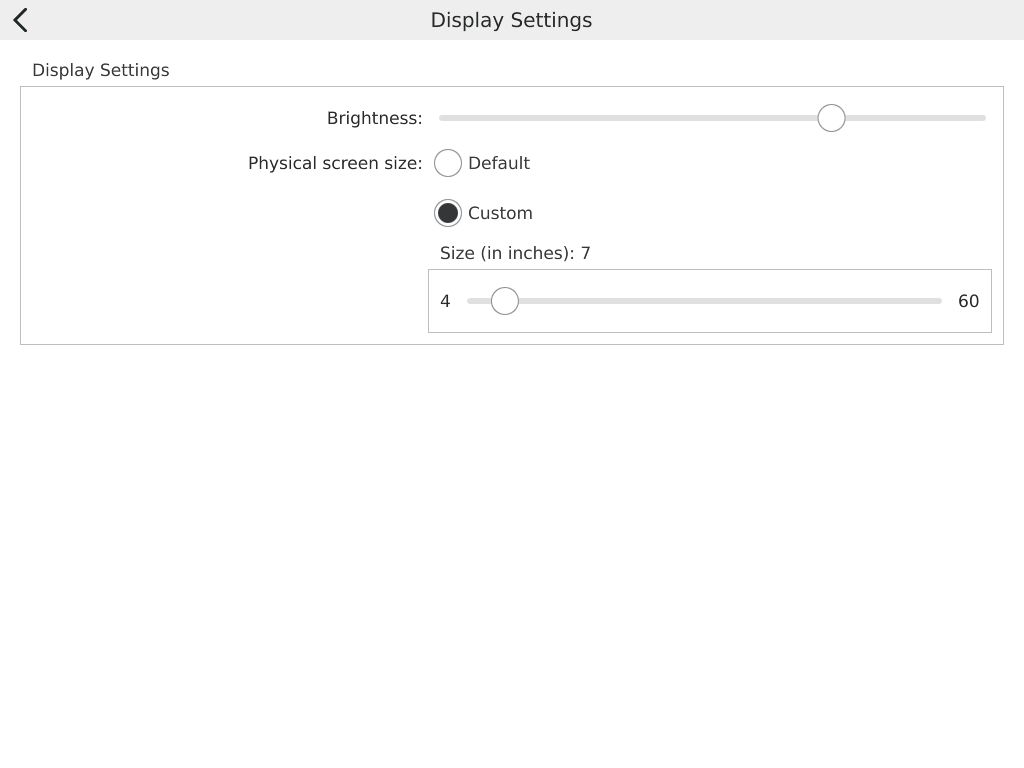Screen dimensions: 1024x768
Task: Select the Default screen size option
Action: coord(448,163)
